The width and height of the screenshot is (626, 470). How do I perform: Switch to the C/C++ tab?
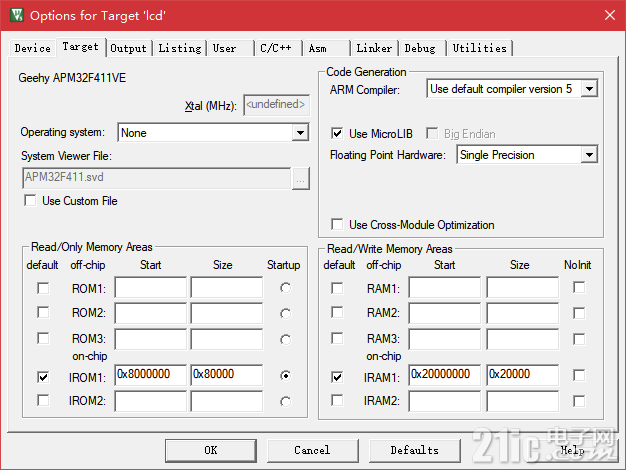click(x=277, y=48)
